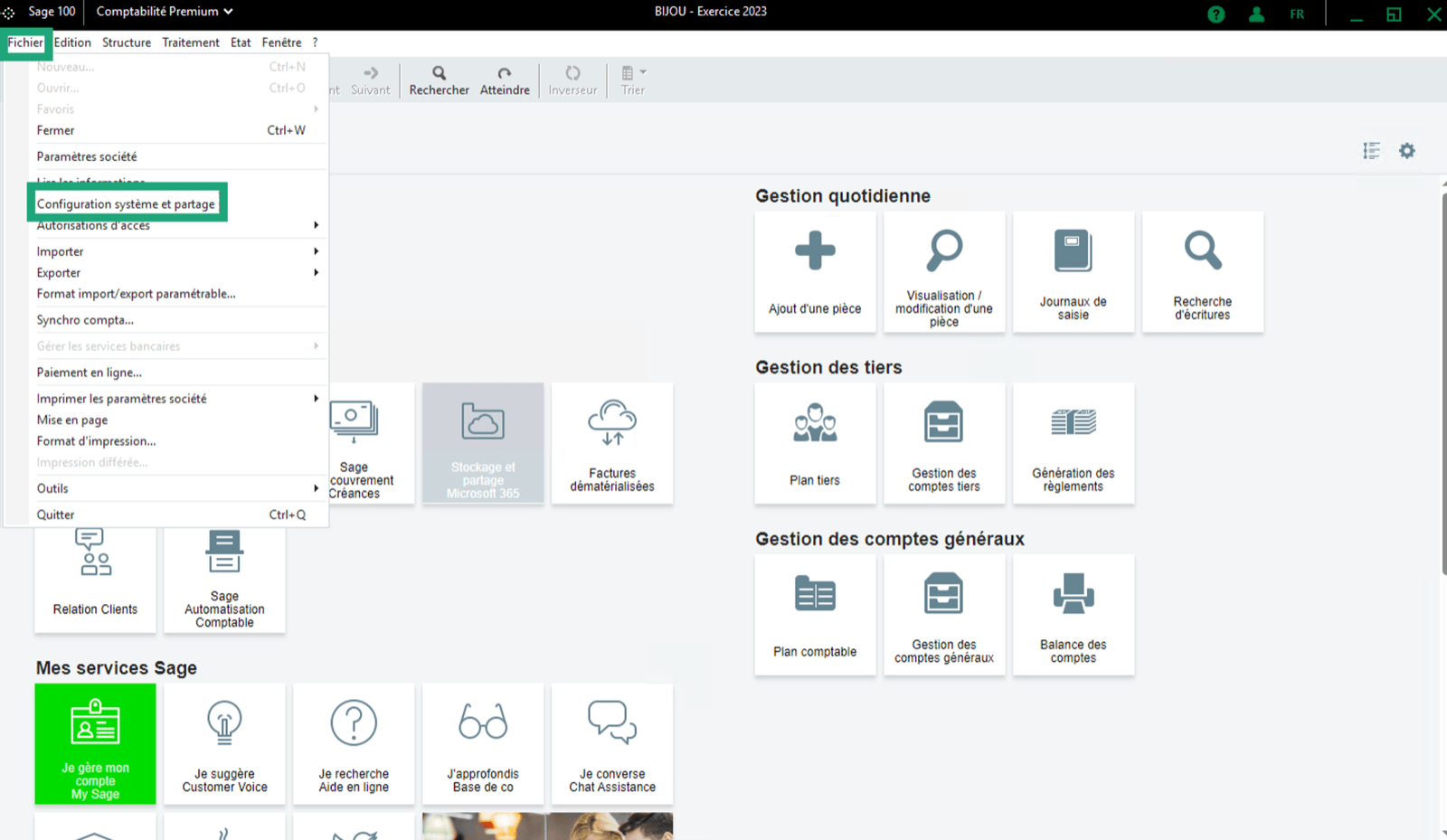This screenshot has height=840, width=1447.
Task: Click the photo thumbnail in Mes services
Action: pyautogui.click(x=547, y=826)
